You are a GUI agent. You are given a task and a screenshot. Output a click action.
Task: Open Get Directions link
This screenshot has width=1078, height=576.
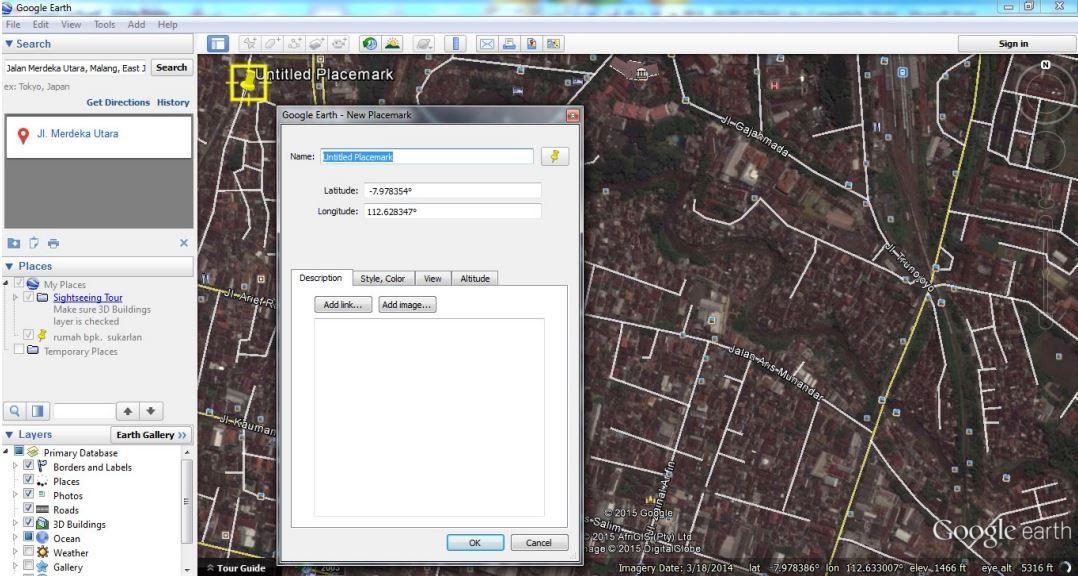118,102
